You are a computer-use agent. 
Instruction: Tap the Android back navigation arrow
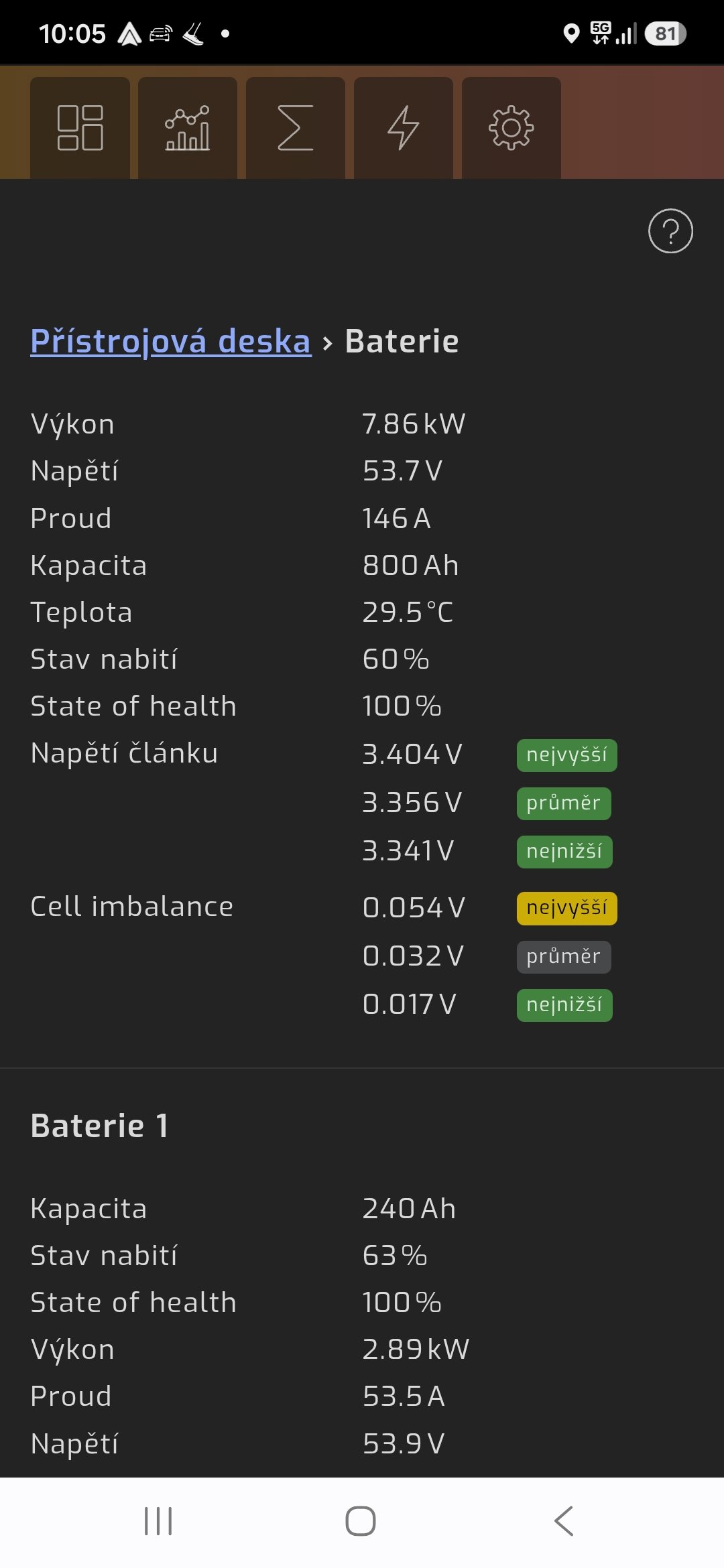click(564, 1520)
